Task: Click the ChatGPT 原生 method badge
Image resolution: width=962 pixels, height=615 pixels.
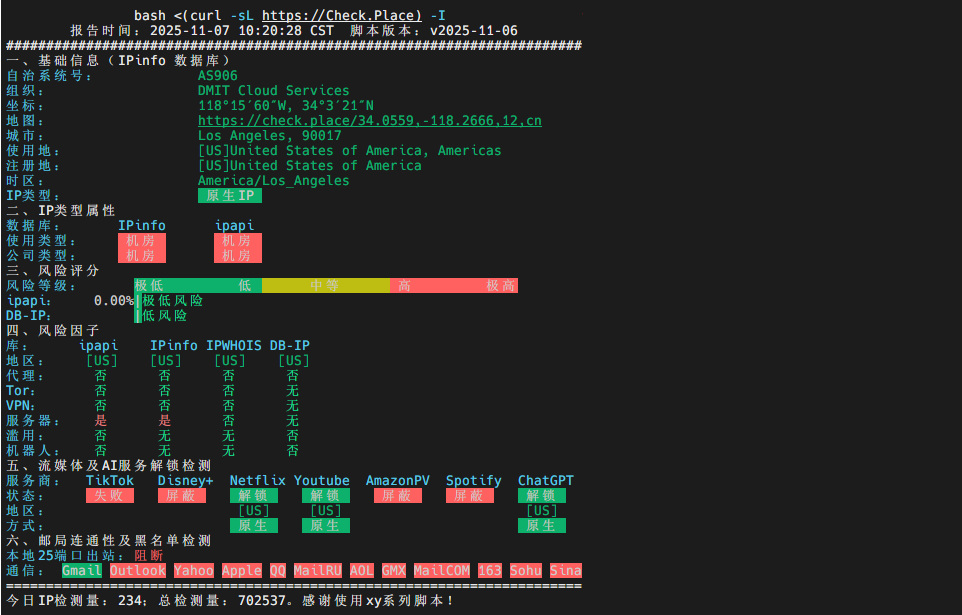Action: coord(542,526)
